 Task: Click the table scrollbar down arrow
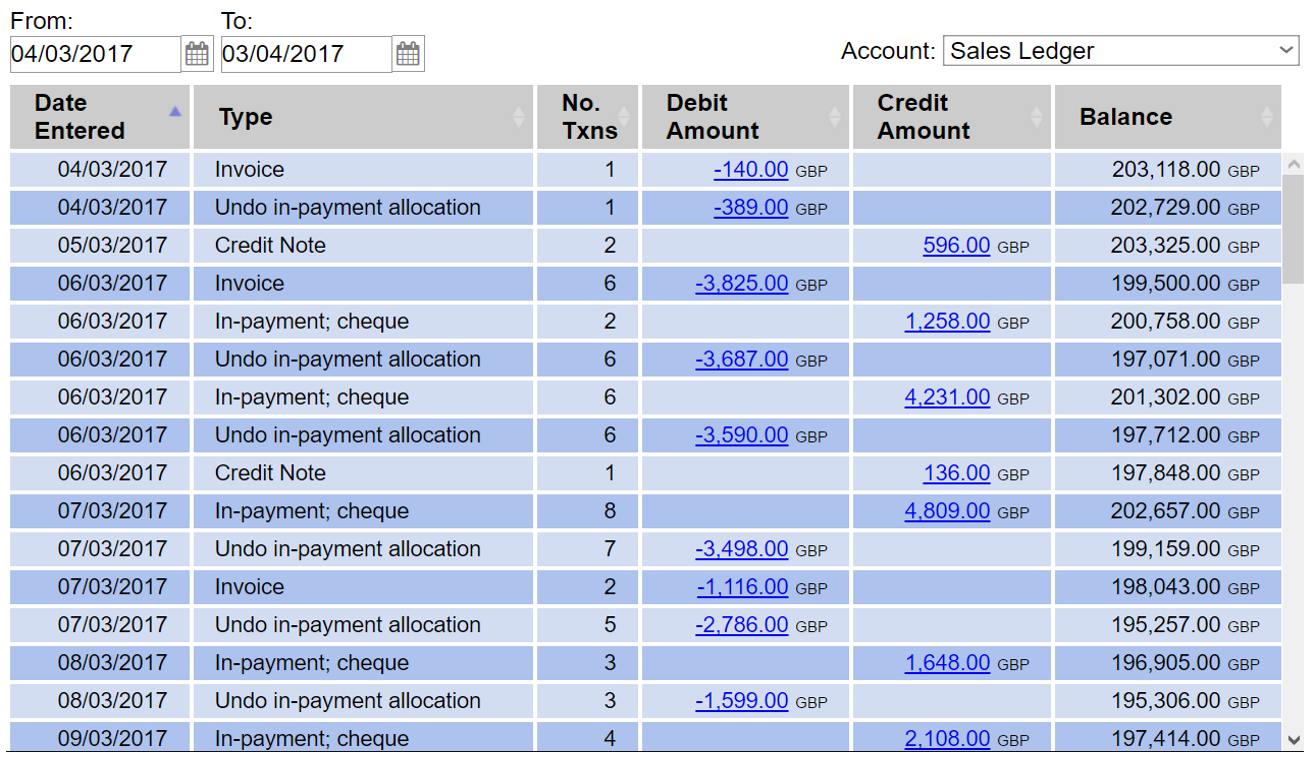tap(1293, 740)
